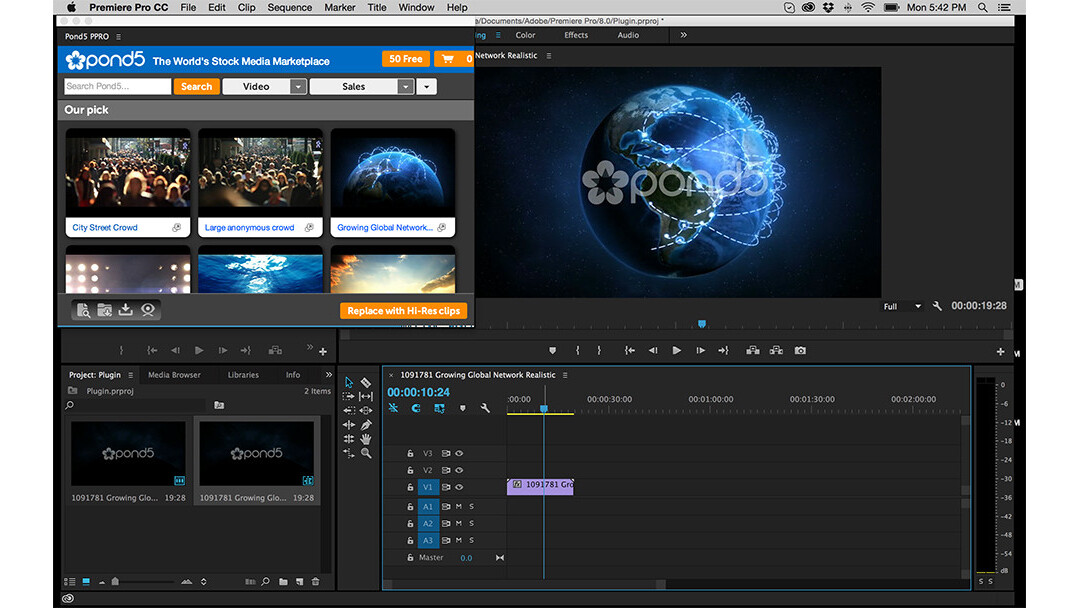Select the Razor tool in tools panel
Image resolution: width=1081 pixels, height=608 pixels.
click(366, 382)
